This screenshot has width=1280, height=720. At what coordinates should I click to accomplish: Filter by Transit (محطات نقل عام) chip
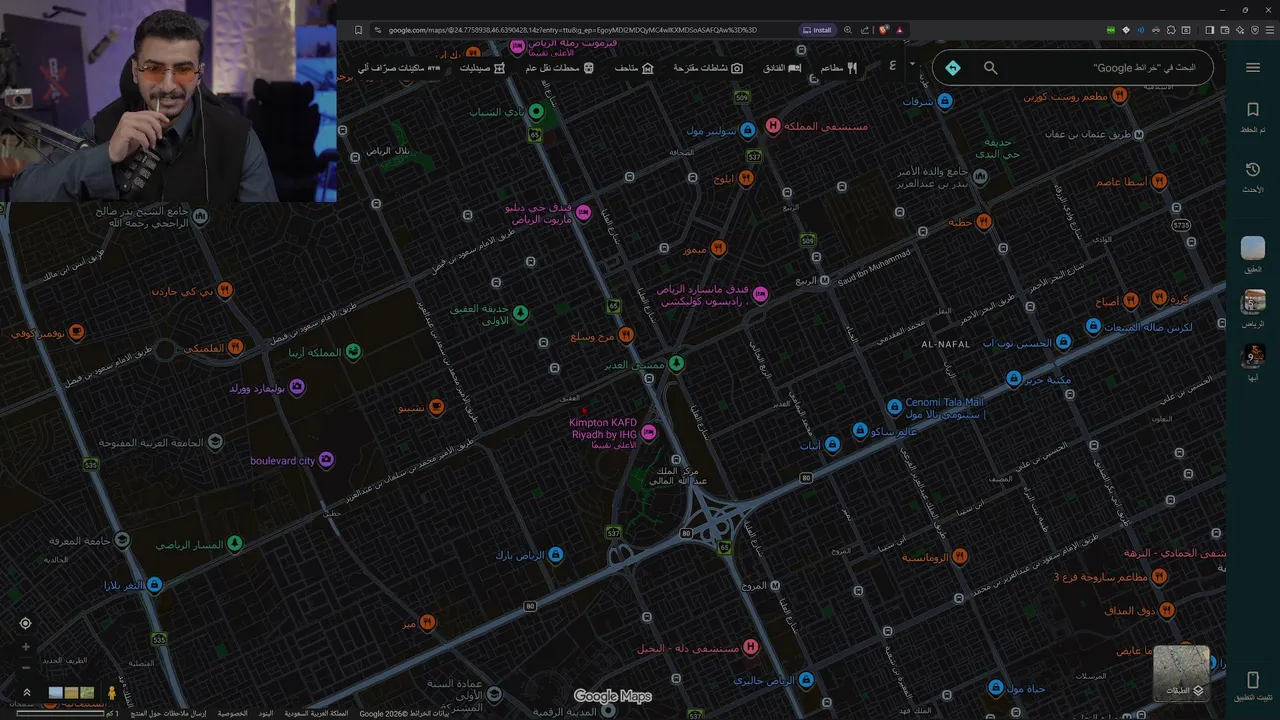560,68
